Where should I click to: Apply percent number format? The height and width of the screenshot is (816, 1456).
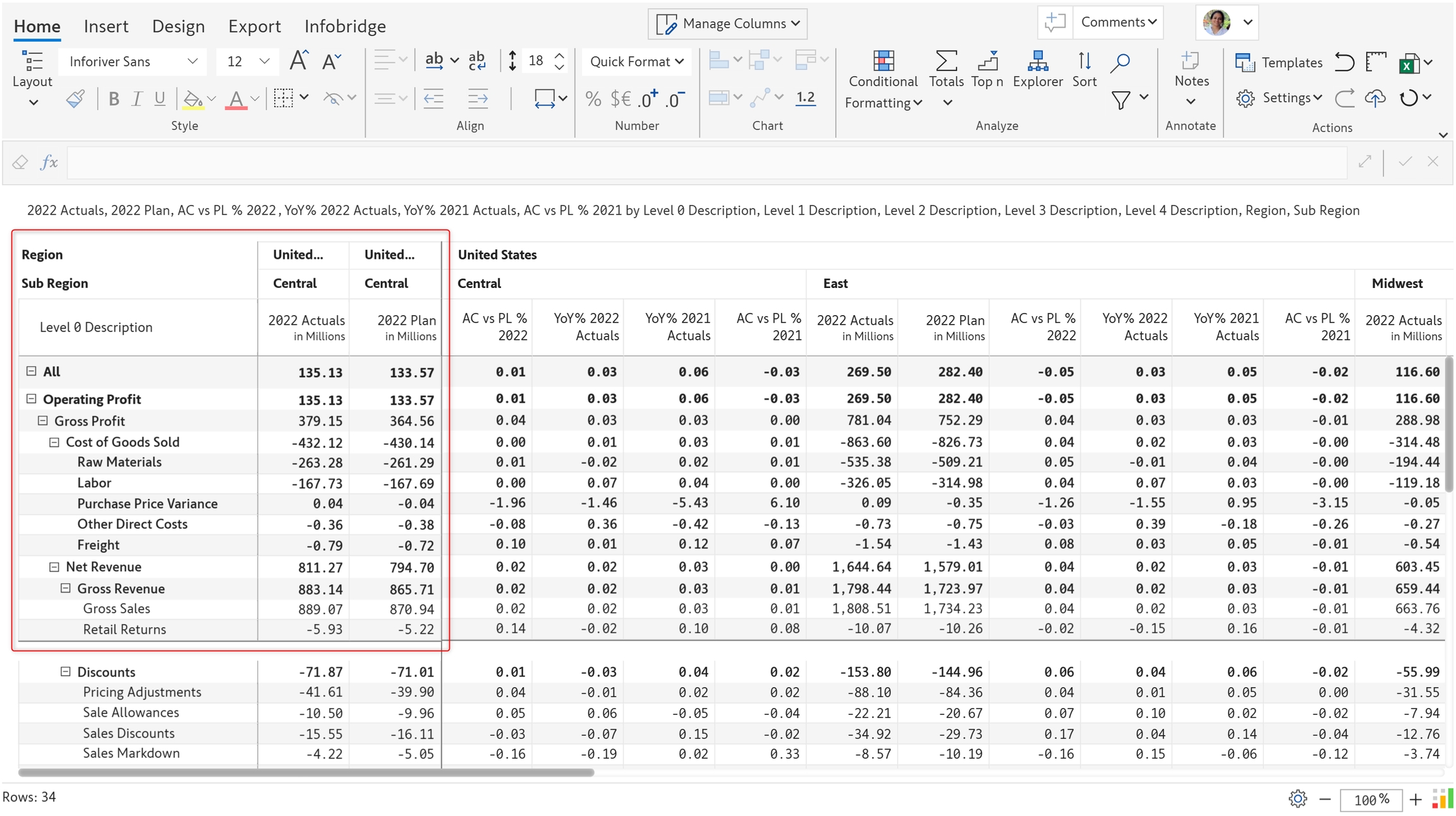tap(593, 99)
